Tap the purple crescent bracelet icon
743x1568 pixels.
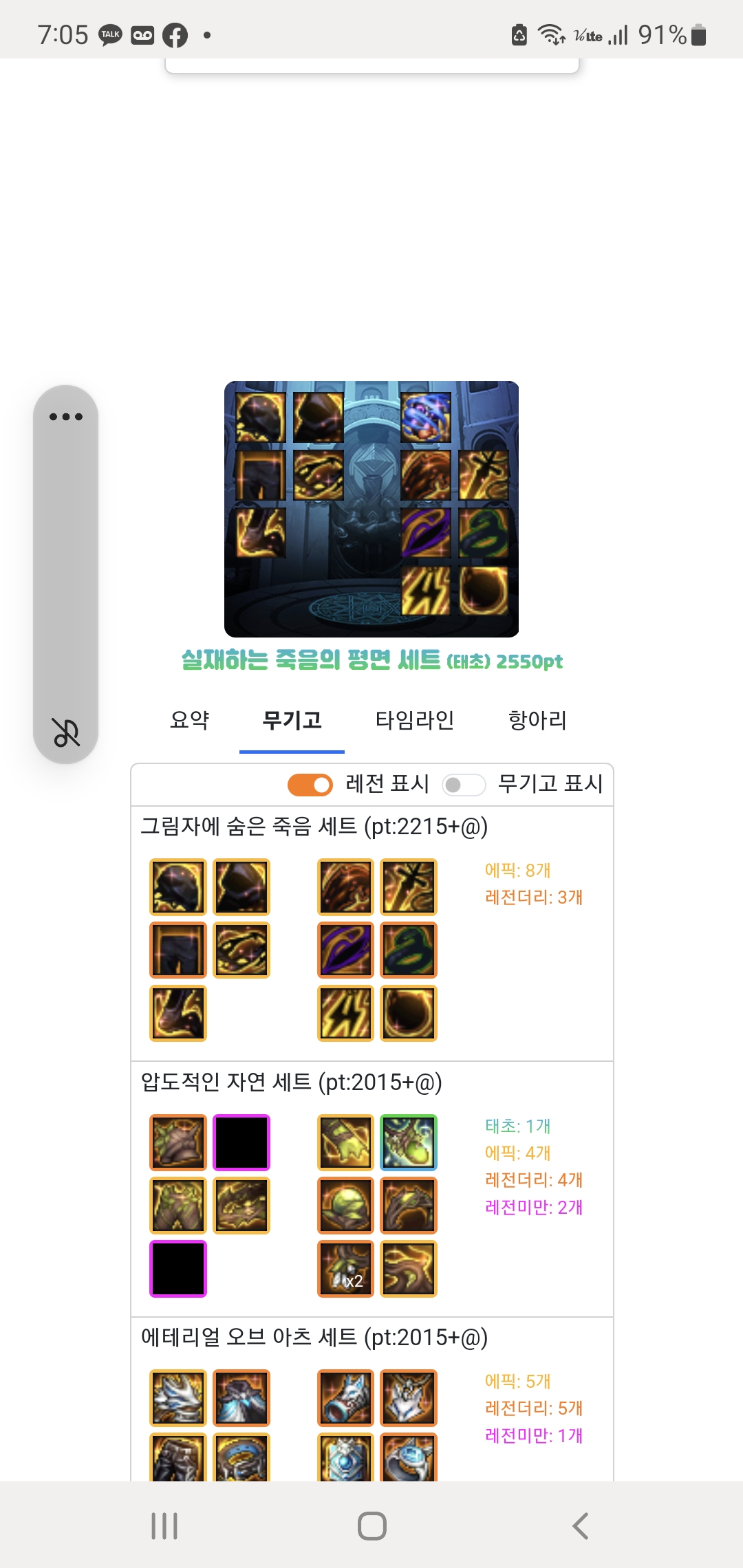pyautogui.click(x=345, y=950)
